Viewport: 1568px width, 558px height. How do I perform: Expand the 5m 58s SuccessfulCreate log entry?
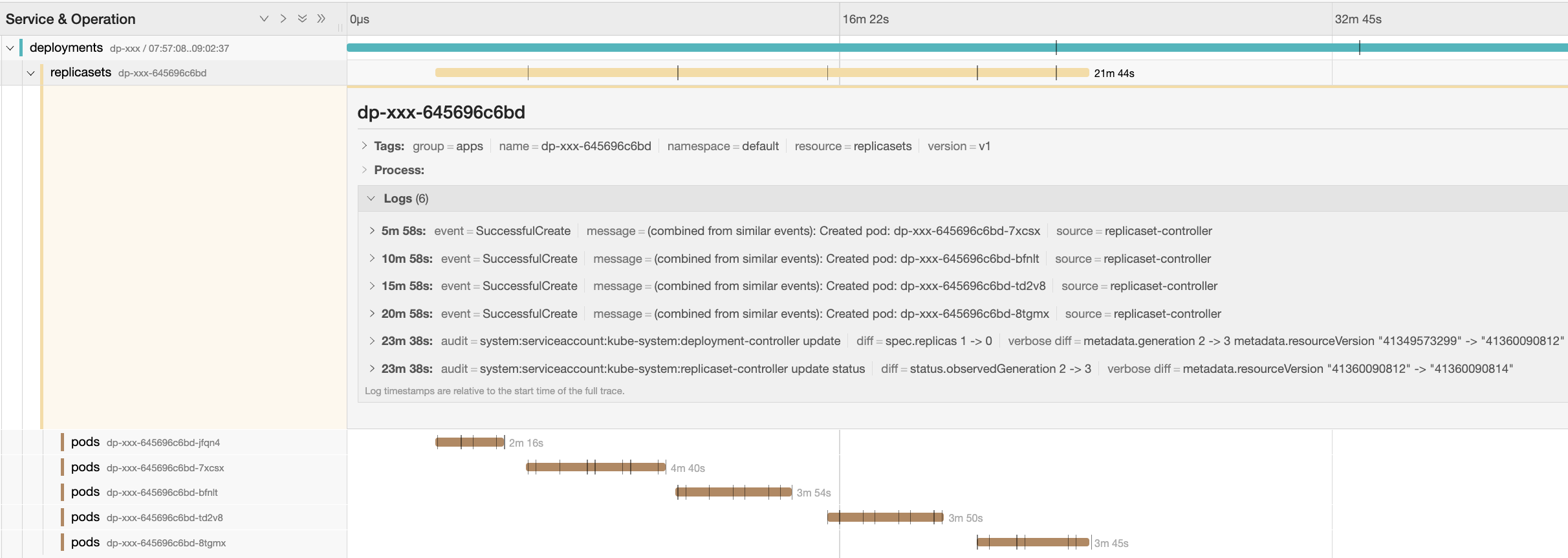[x=372, y=231]
